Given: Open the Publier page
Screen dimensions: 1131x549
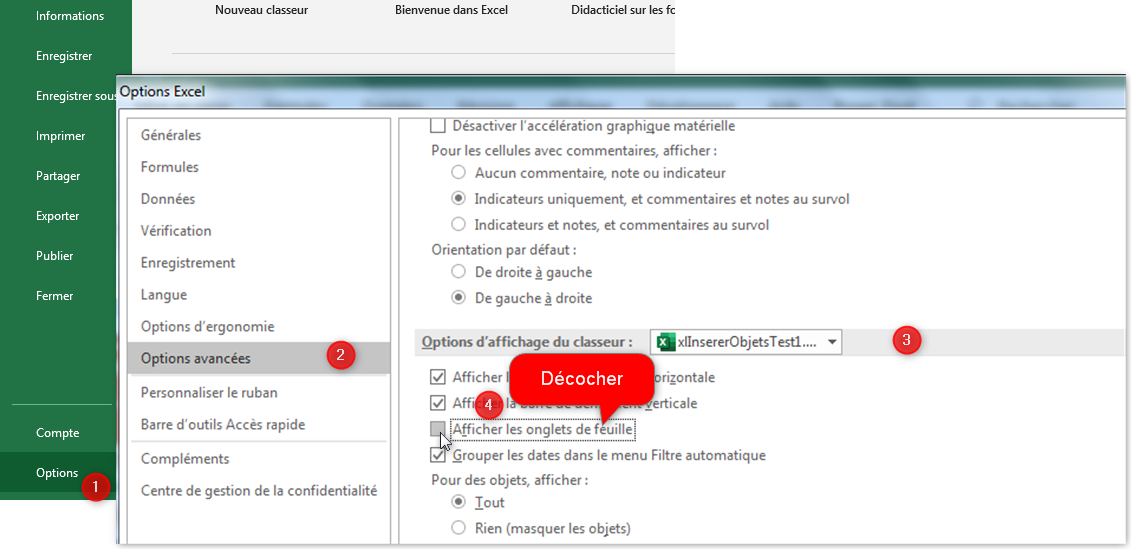Looking at the screenshot, I should (55, 255).
